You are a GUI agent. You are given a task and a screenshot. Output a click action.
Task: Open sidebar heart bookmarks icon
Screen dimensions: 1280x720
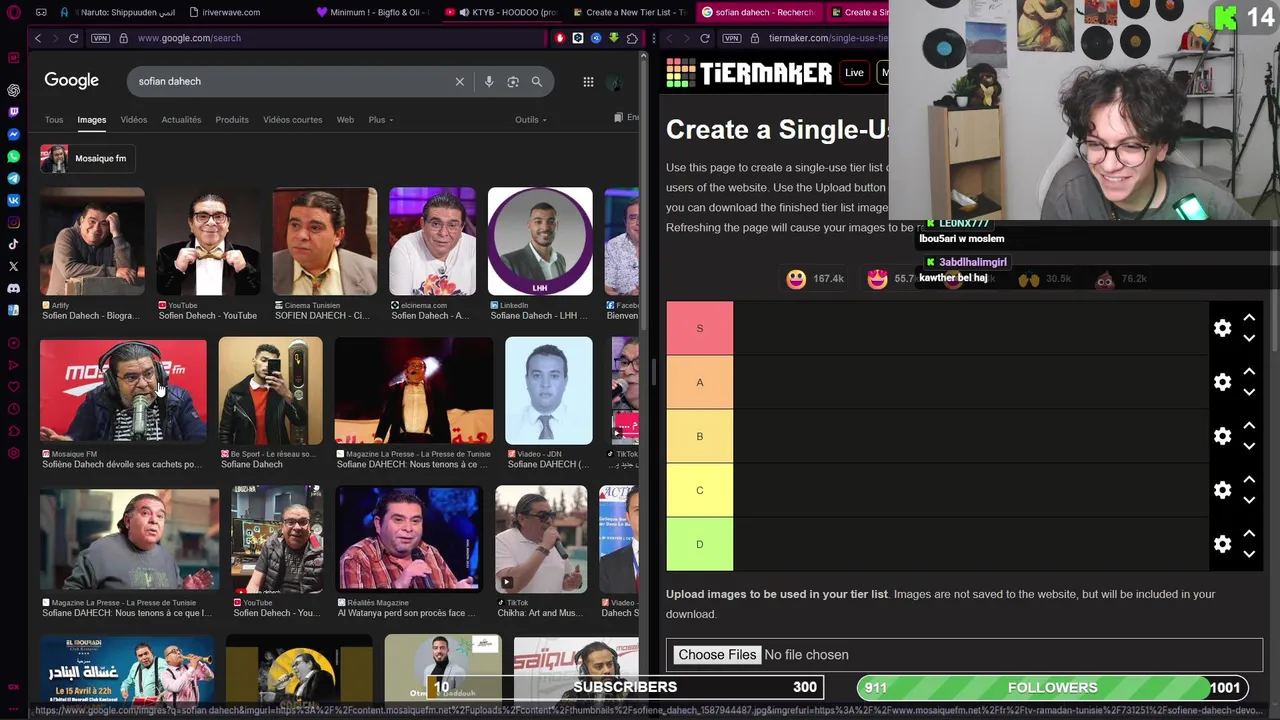(13, 387)
